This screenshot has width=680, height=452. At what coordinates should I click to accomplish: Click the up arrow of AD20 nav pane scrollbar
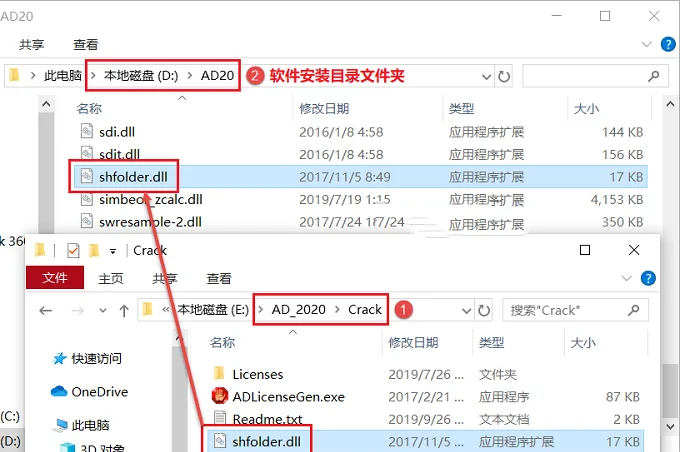tap(46, 104)
